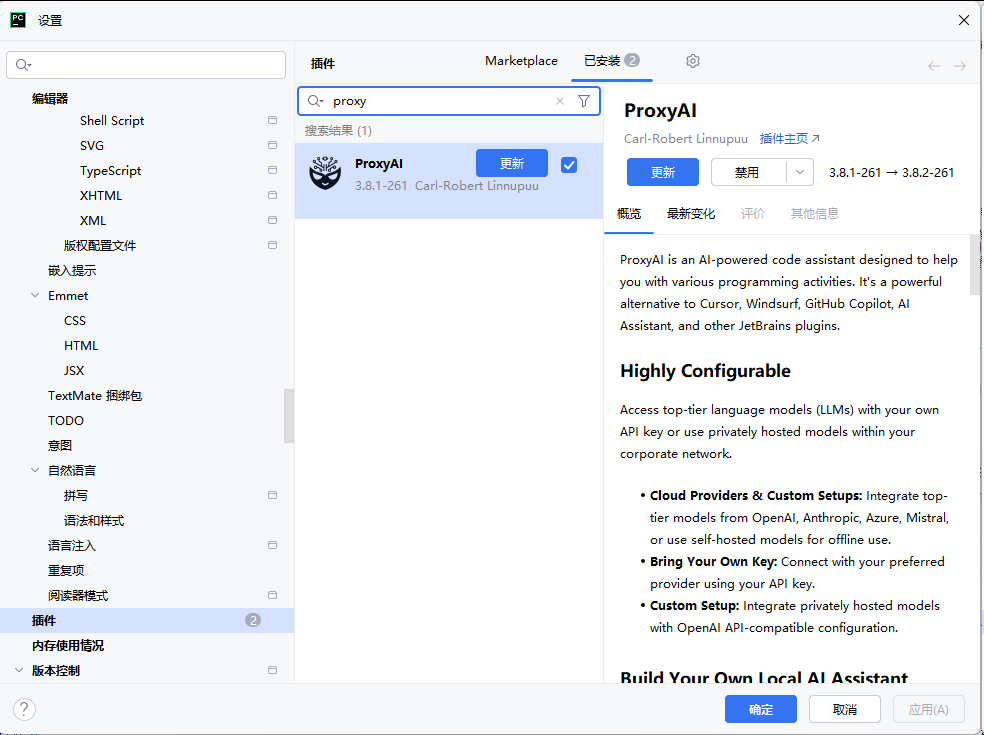984x735 pixels.
Task: Open the 概览 tab
Action: click(x=629, y=213)
